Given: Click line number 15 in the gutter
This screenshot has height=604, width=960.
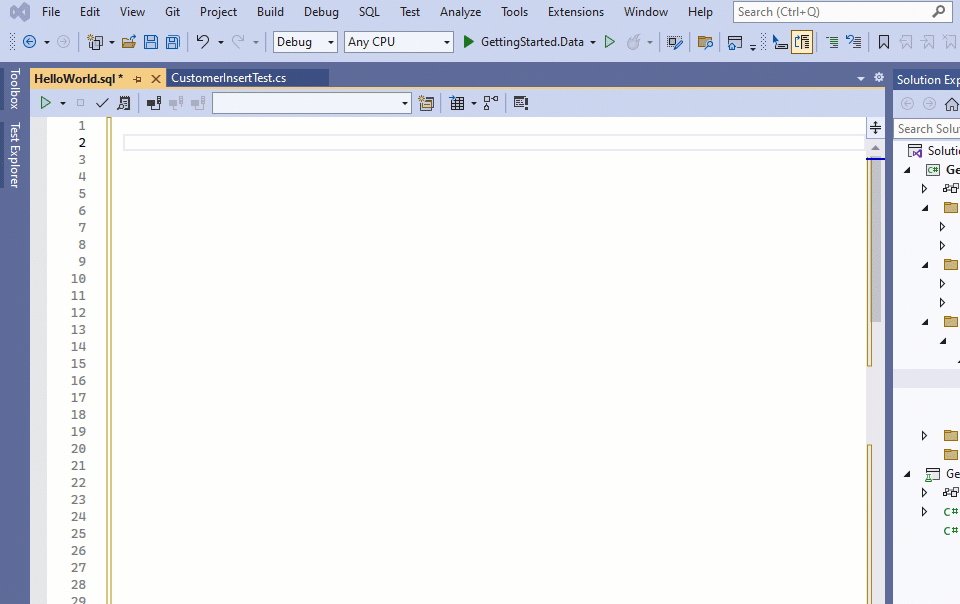Looking at the screenshot, I should click(78, 364).
